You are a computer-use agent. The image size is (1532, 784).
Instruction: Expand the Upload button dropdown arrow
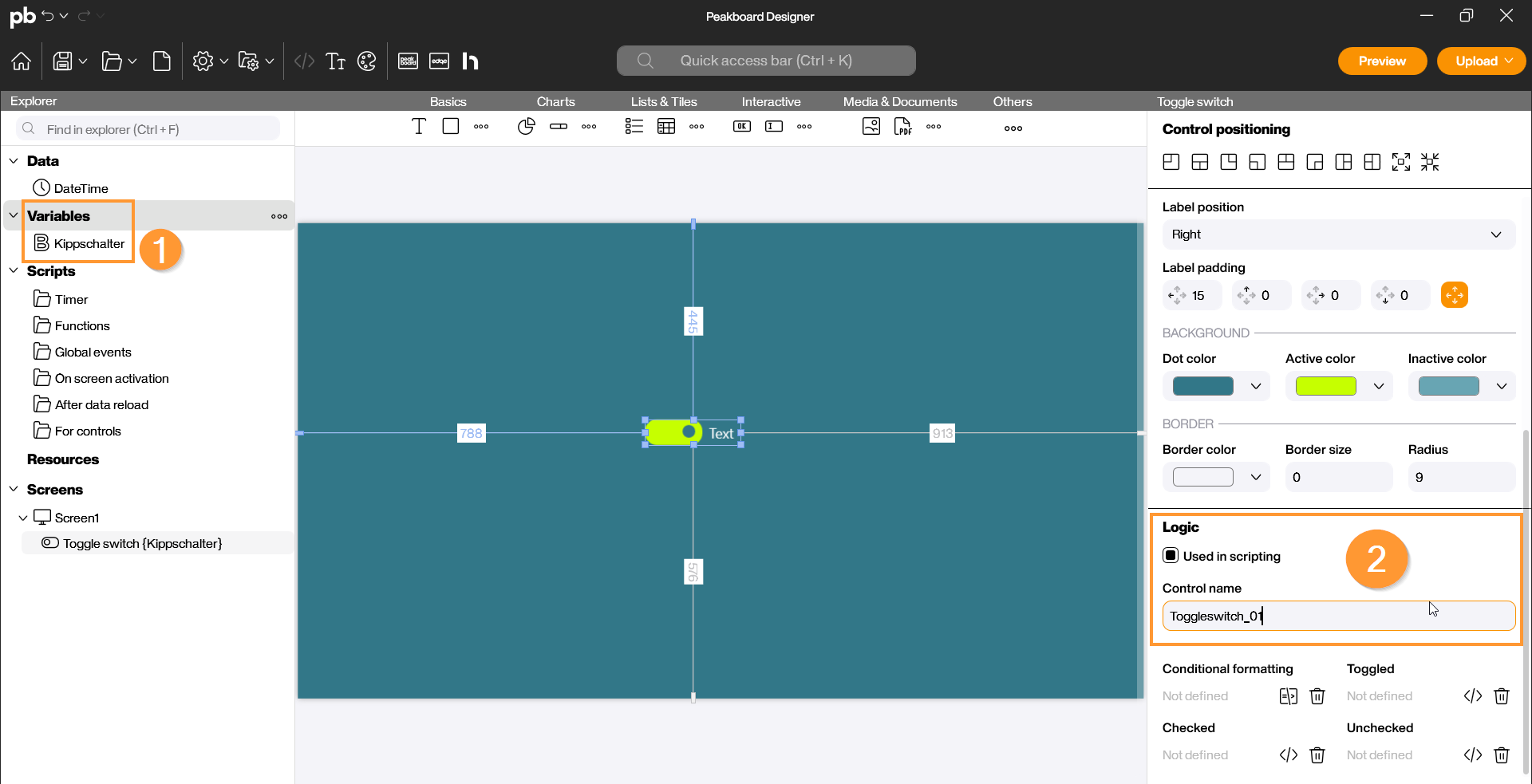[x=1509, y=61]
